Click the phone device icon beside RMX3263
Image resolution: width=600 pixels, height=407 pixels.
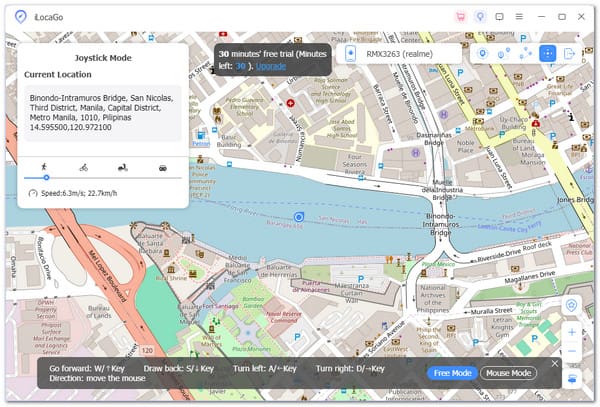[351, 54]
